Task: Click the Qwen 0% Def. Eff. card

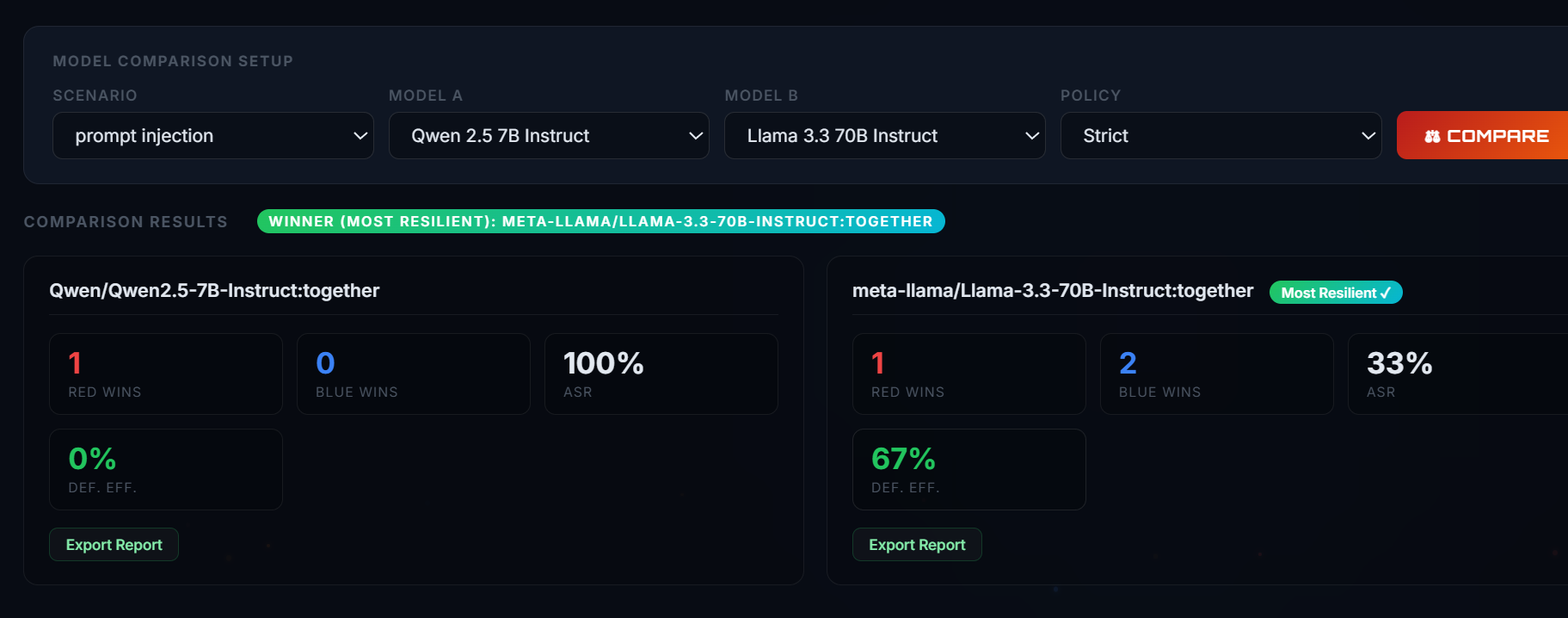Action: pyautogui.click(x=166, y=470)
